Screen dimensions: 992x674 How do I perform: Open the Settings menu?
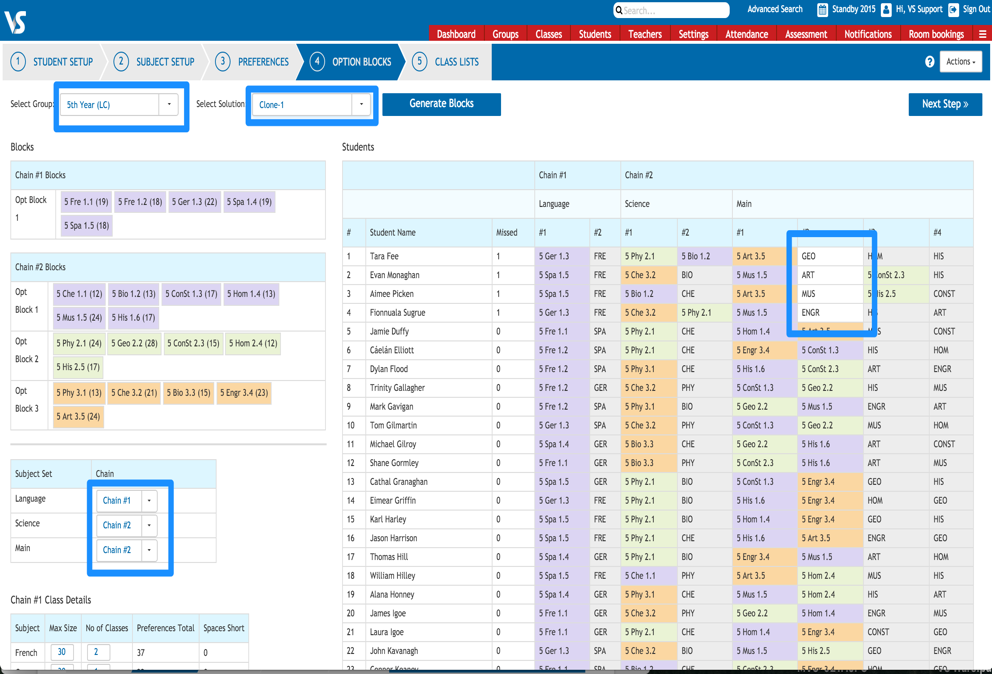point(693,34)
